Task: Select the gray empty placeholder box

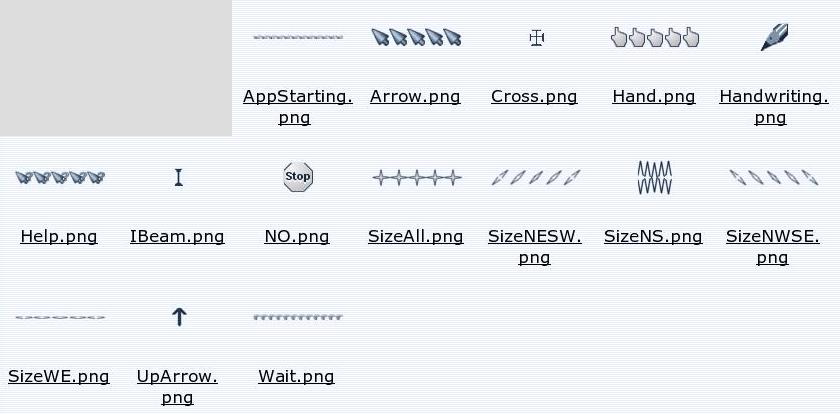Action: [x=116, y=68]
